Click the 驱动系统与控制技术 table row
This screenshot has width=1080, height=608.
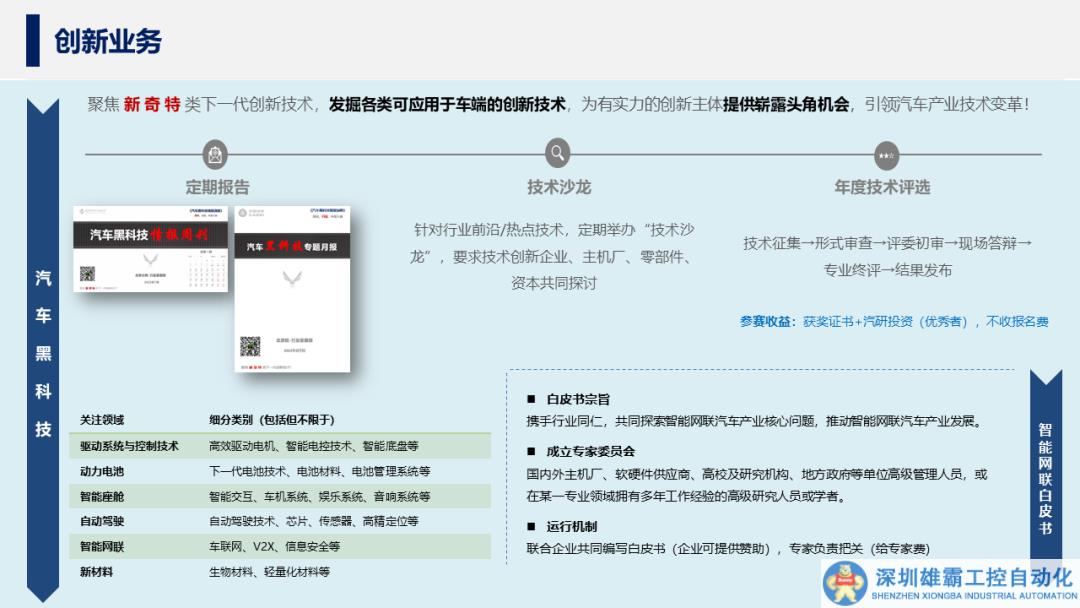pyautogui.click(x=280, y=446)
